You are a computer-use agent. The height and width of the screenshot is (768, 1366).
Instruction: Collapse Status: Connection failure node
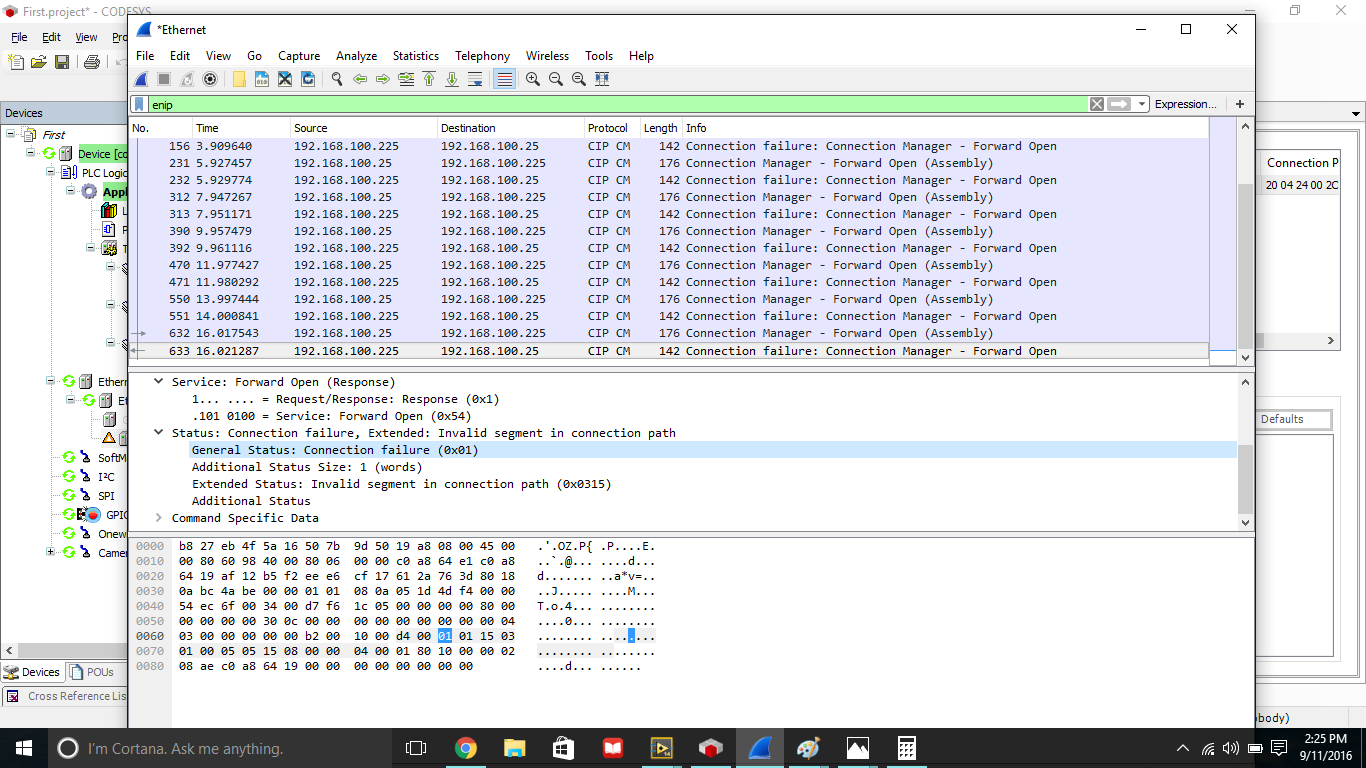(x=158, y=433)
